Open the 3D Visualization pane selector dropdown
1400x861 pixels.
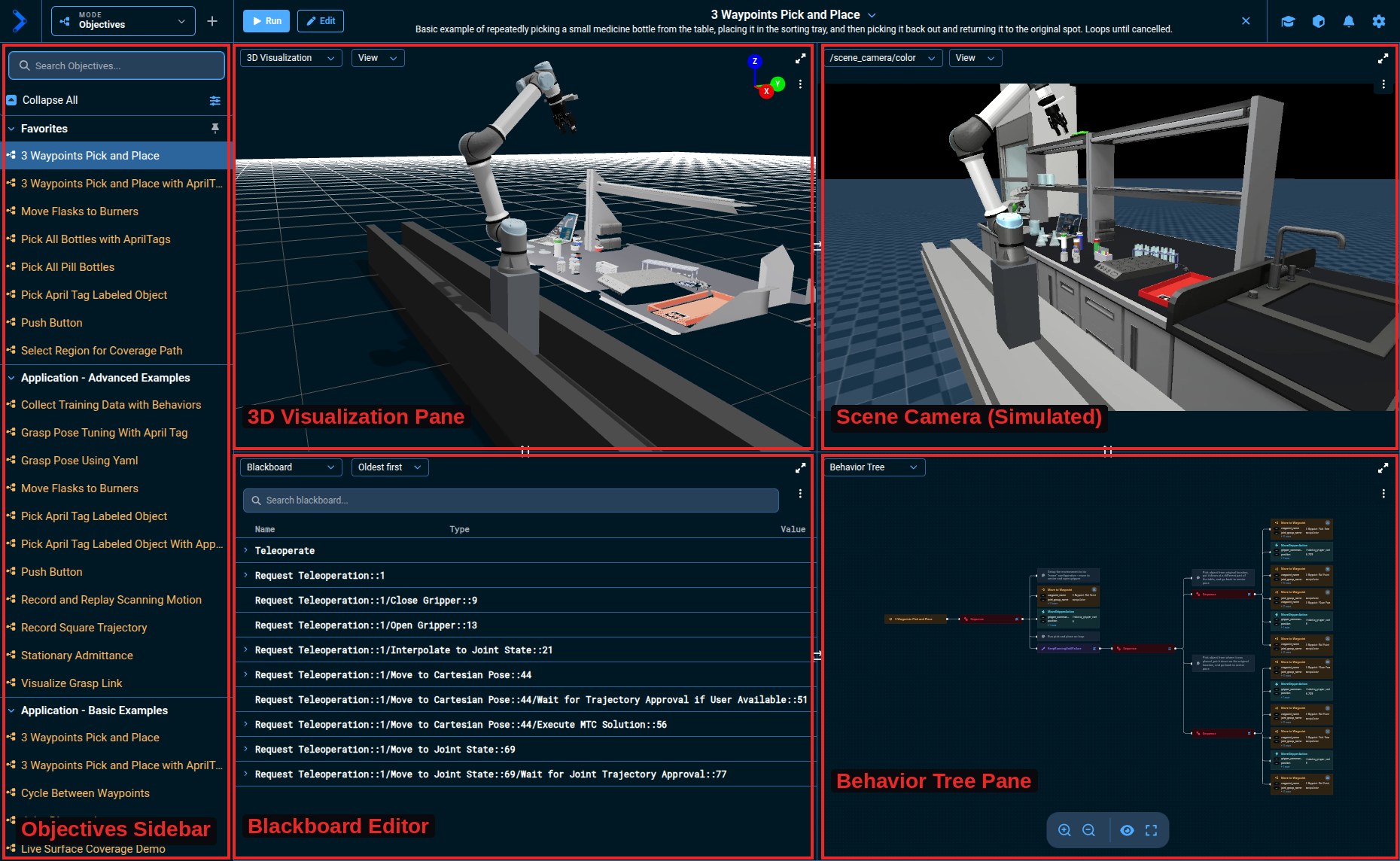coord(291,58)
